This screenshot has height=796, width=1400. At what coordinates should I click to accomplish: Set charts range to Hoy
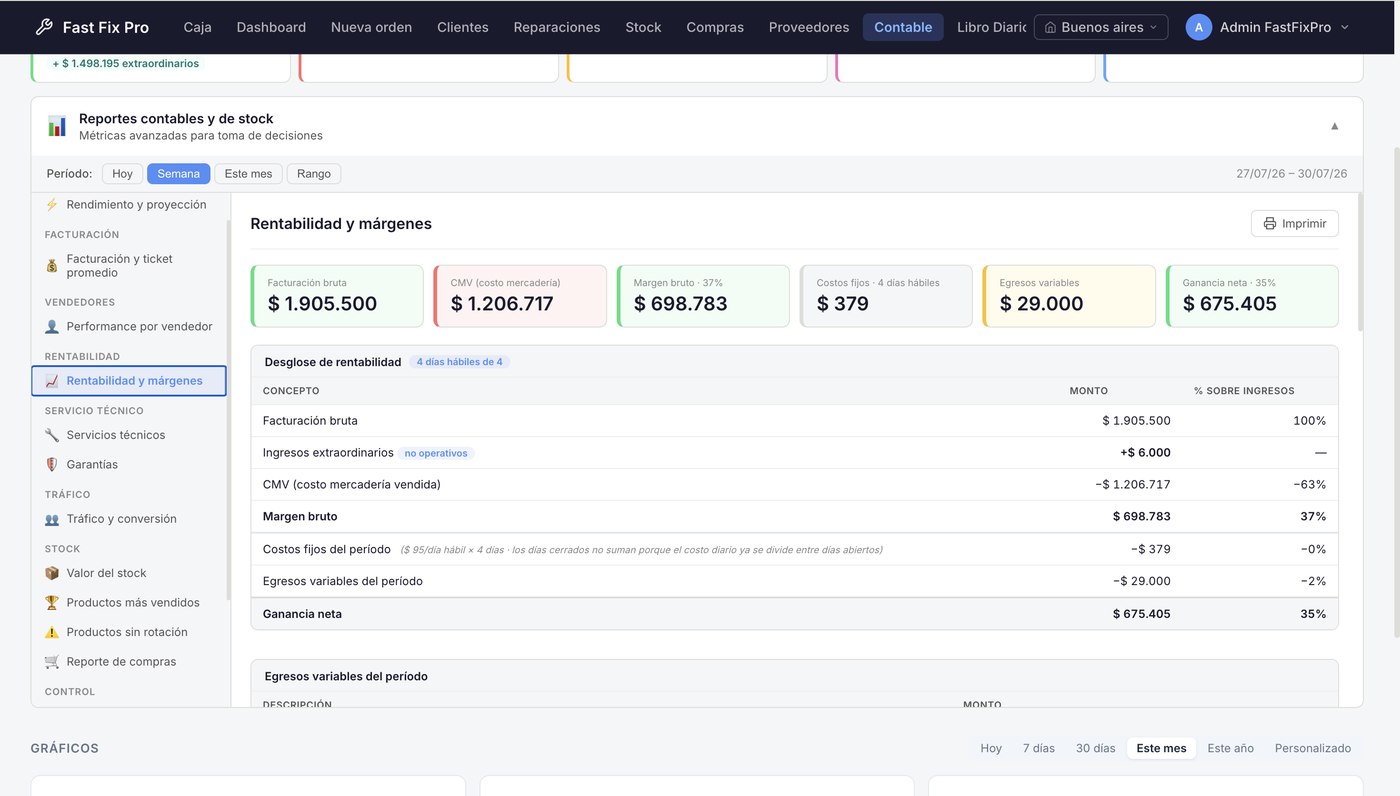[x=991, y=748]
